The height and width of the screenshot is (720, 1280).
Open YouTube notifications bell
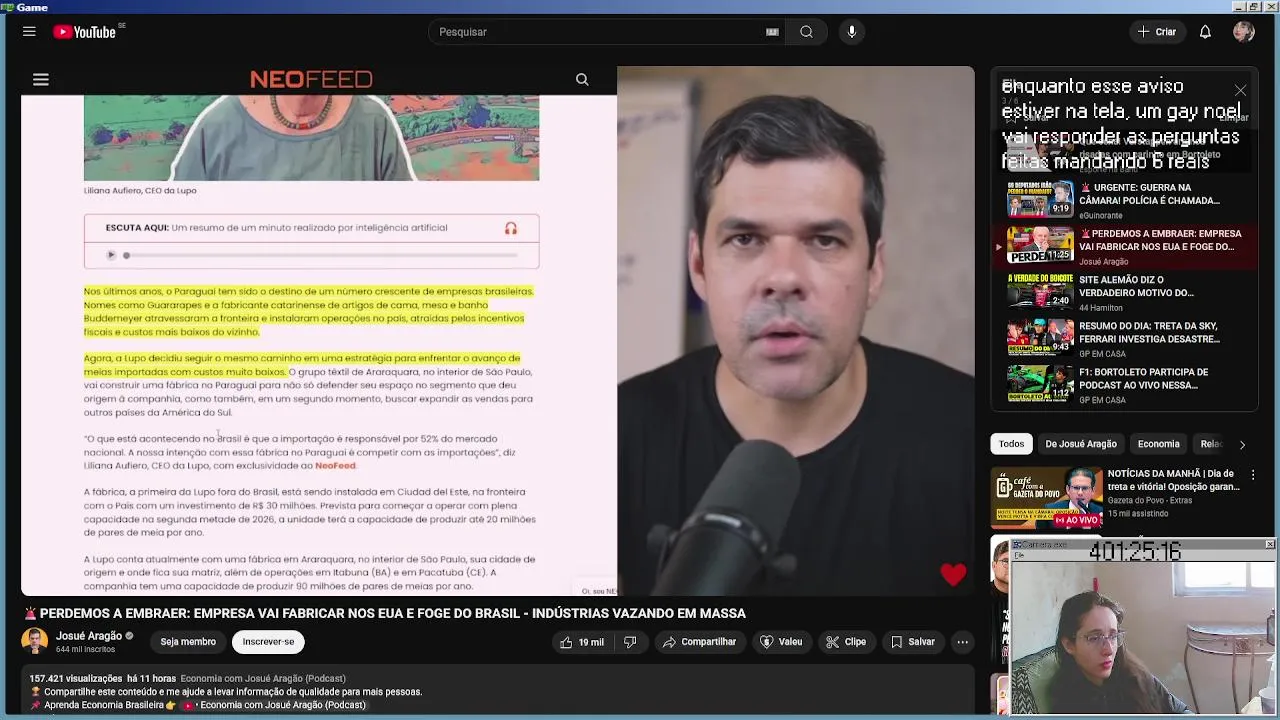tap(1205, 32)
